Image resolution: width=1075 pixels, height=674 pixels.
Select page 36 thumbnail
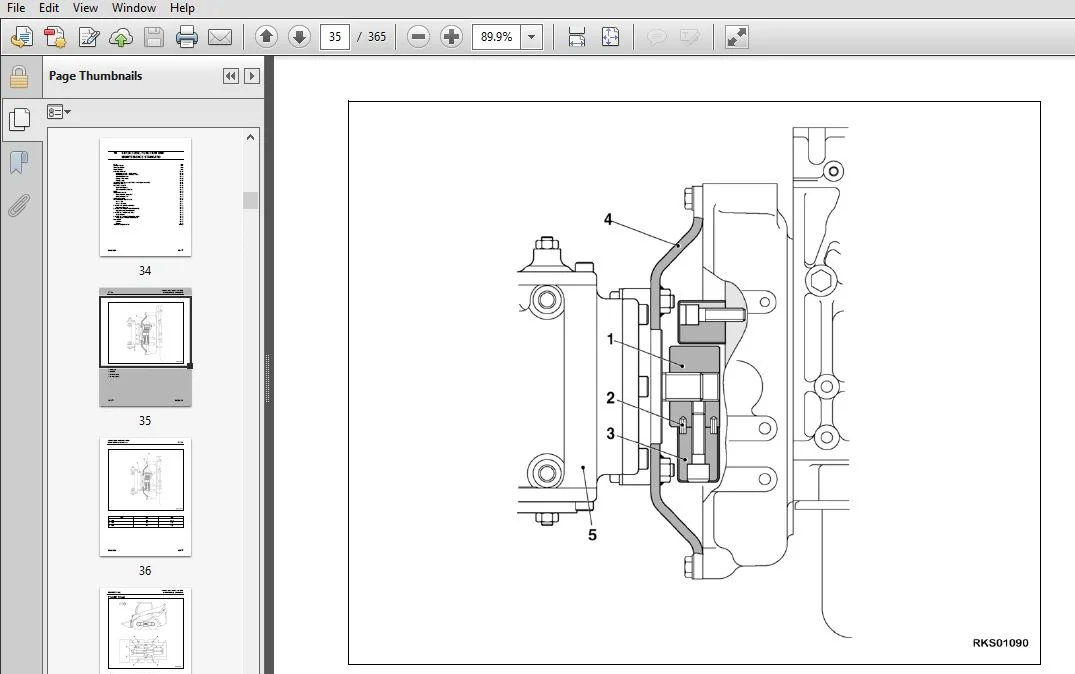pos(145,497)
